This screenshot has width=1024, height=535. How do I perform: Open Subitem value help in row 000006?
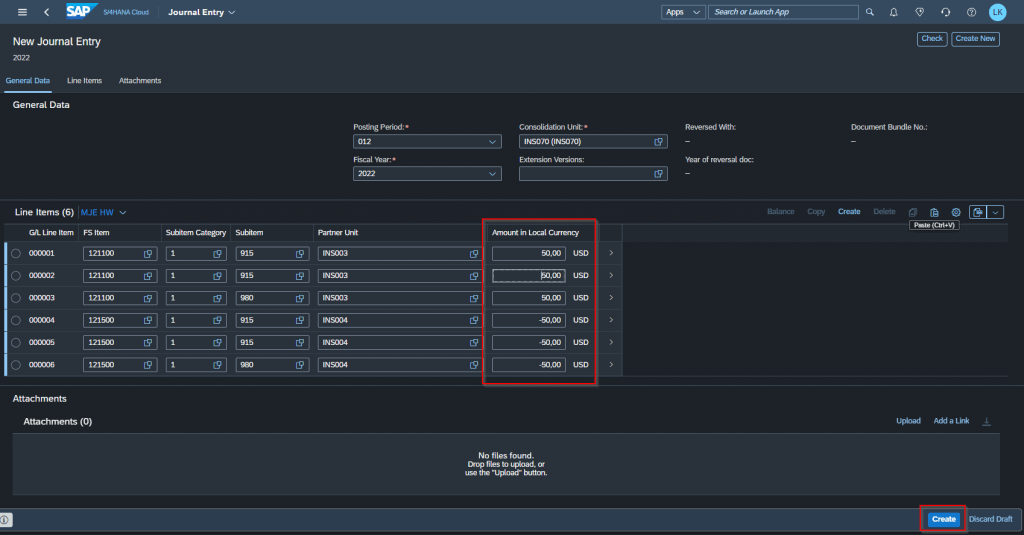tap(300, 365)
